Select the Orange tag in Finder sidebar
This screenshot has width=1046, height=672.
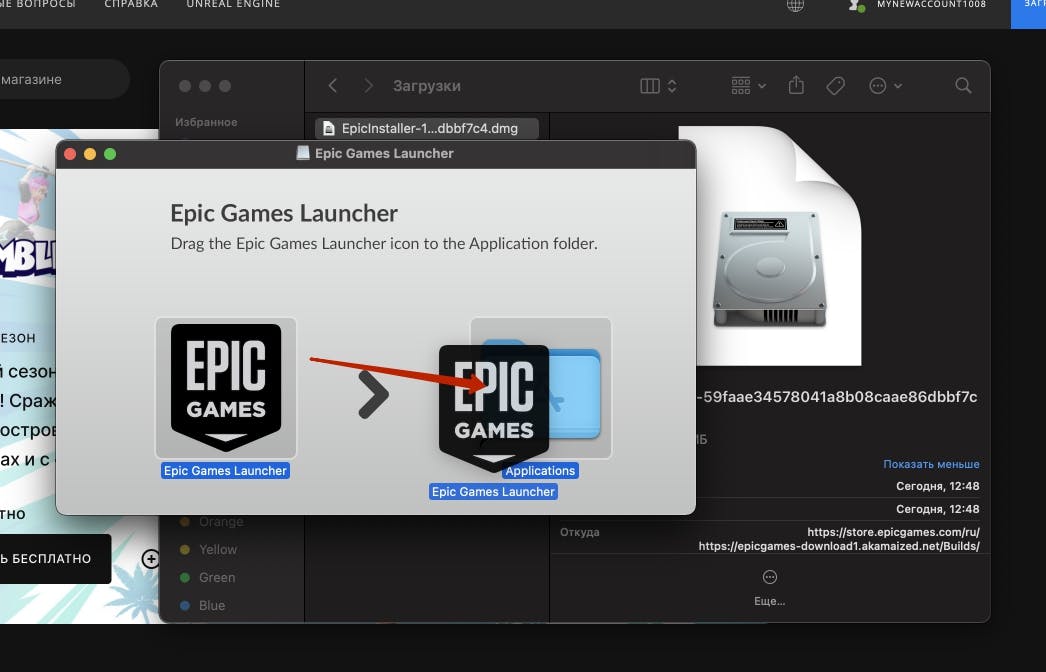pyautogui.click(x=211, y=521)
